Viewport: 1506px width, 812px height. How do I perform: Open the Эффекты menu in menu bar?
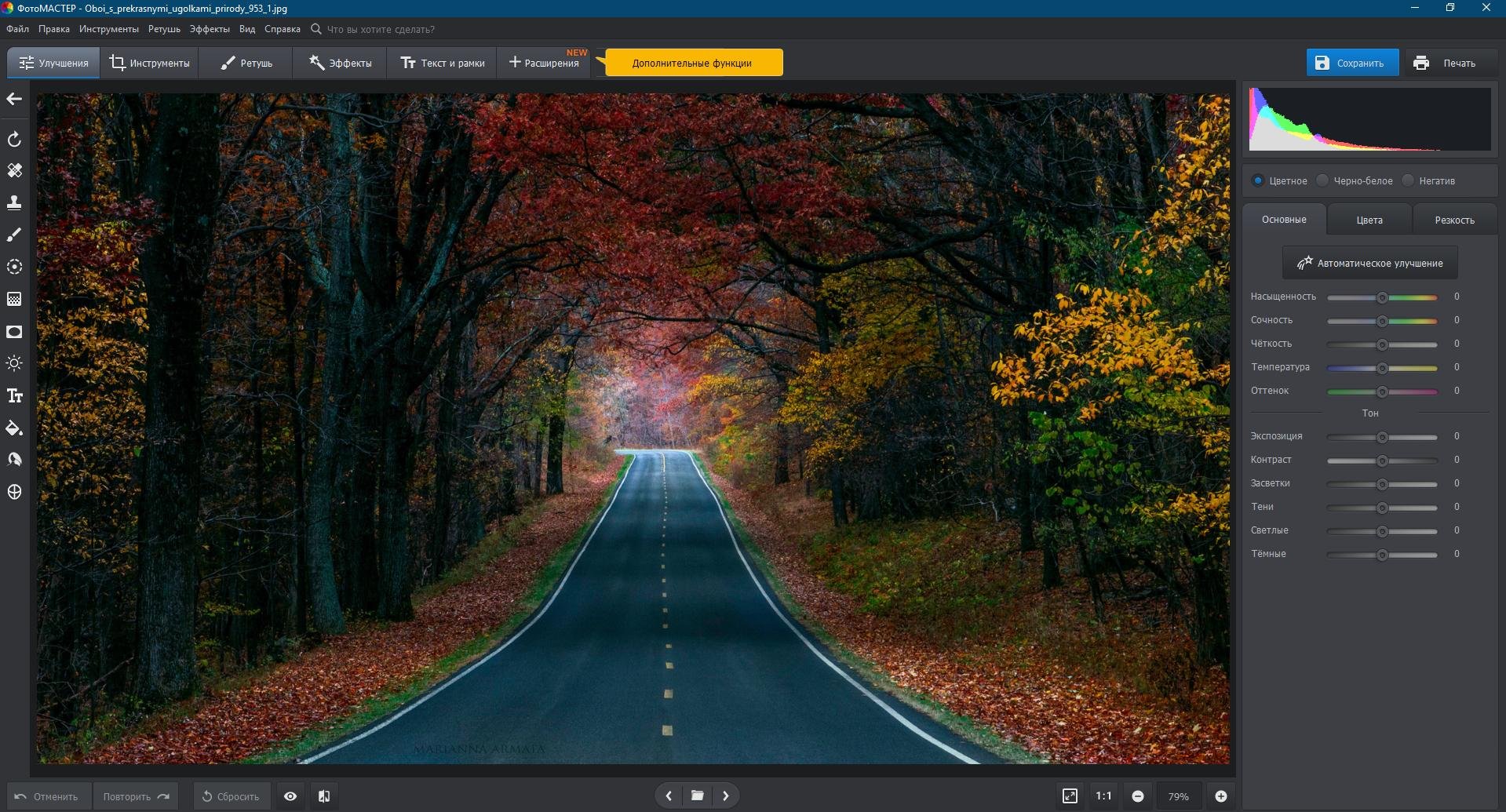pyautogui.click(x=210, y=29)
